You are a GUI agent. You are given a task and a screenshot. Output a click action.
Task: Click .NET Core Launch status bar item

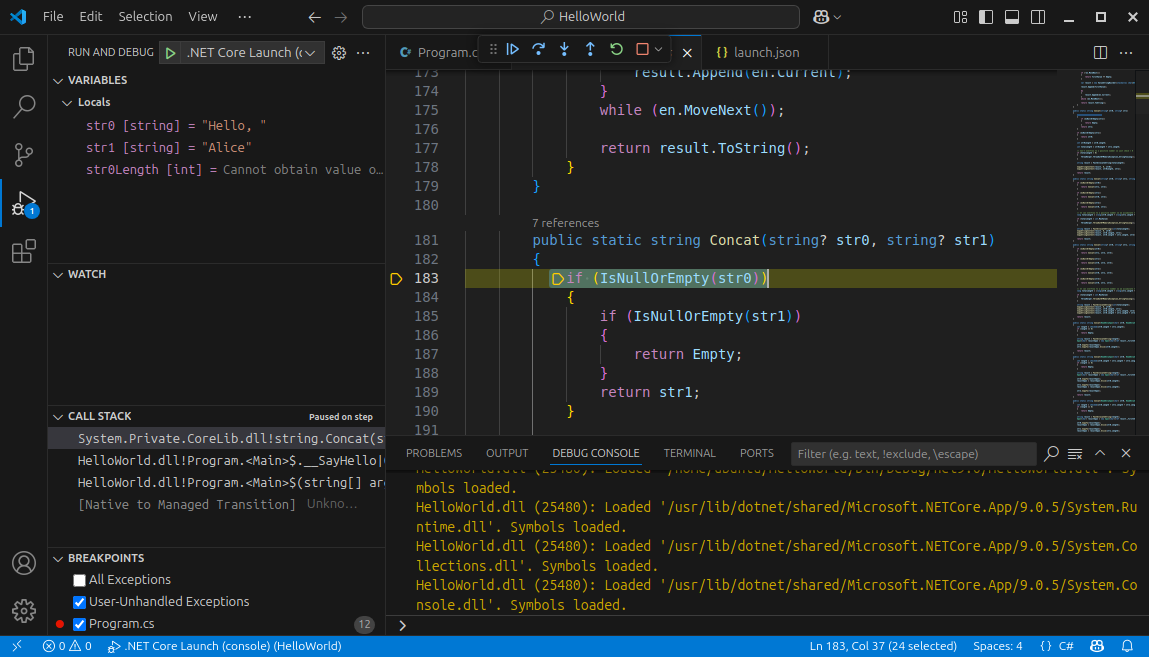click(x=224, y=646)
